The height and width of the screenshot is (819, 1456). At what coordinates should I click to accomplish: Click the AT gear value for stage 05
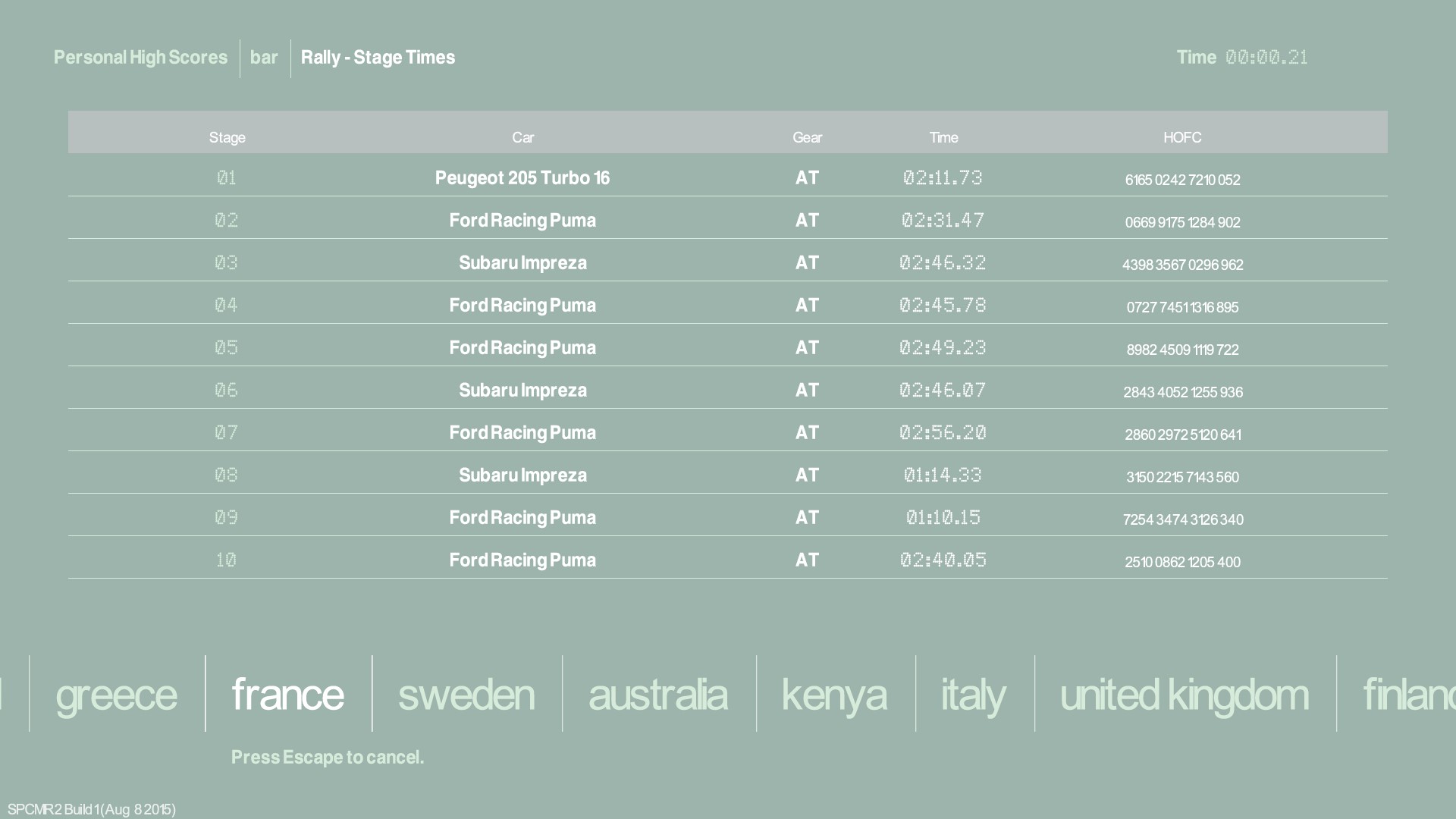pos(807,348)
